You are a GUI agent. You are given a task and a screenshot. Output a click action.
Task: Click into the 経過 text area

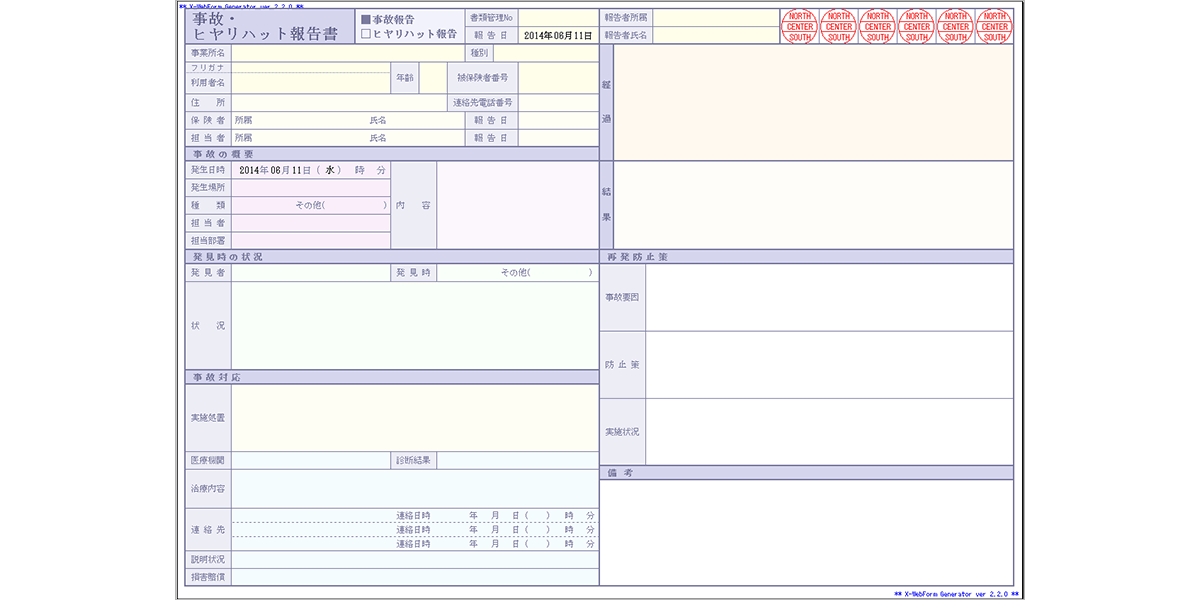812,103
